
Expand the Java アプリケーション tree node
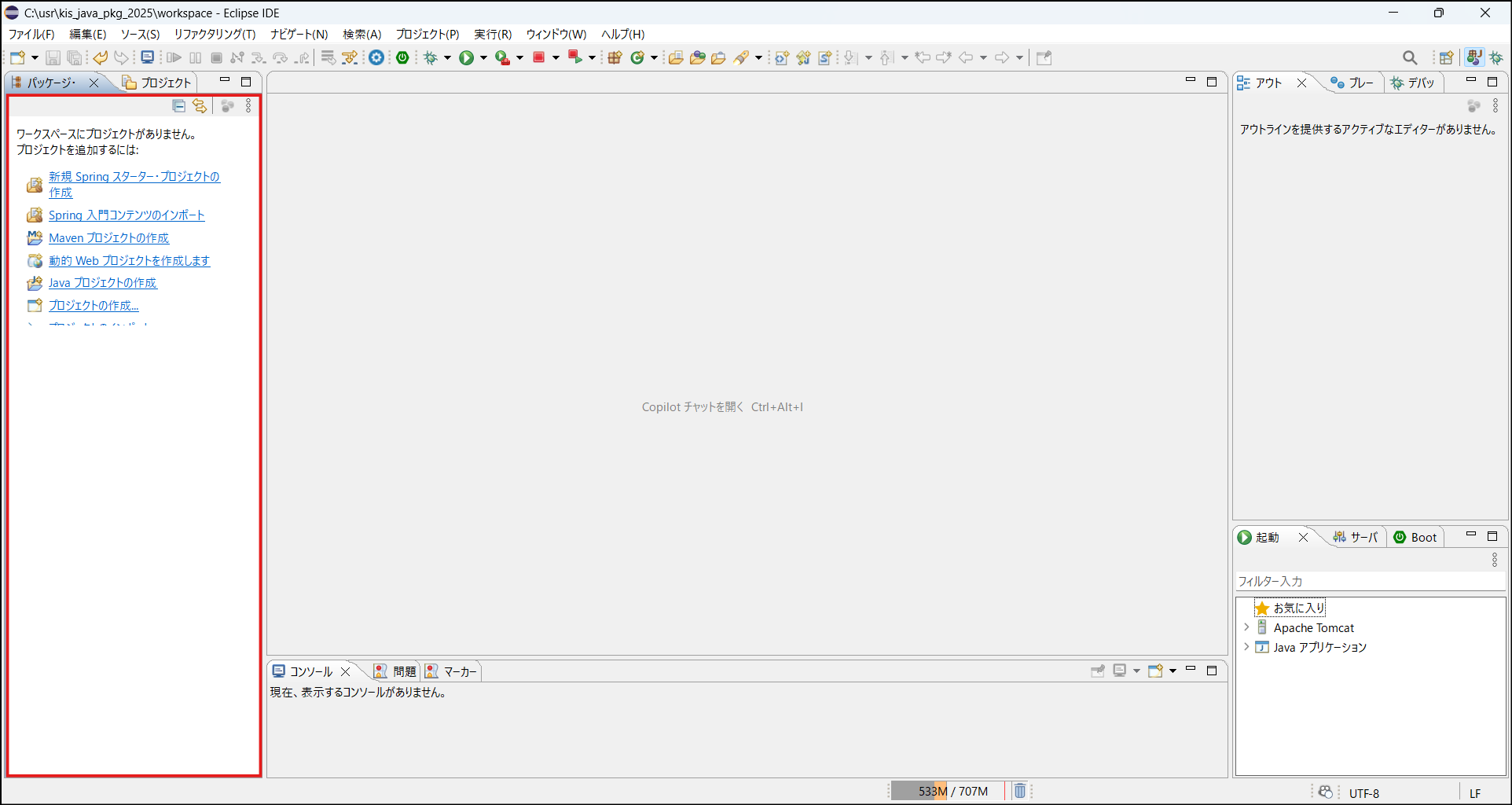pyautogui.click(x=1246, y=647)
